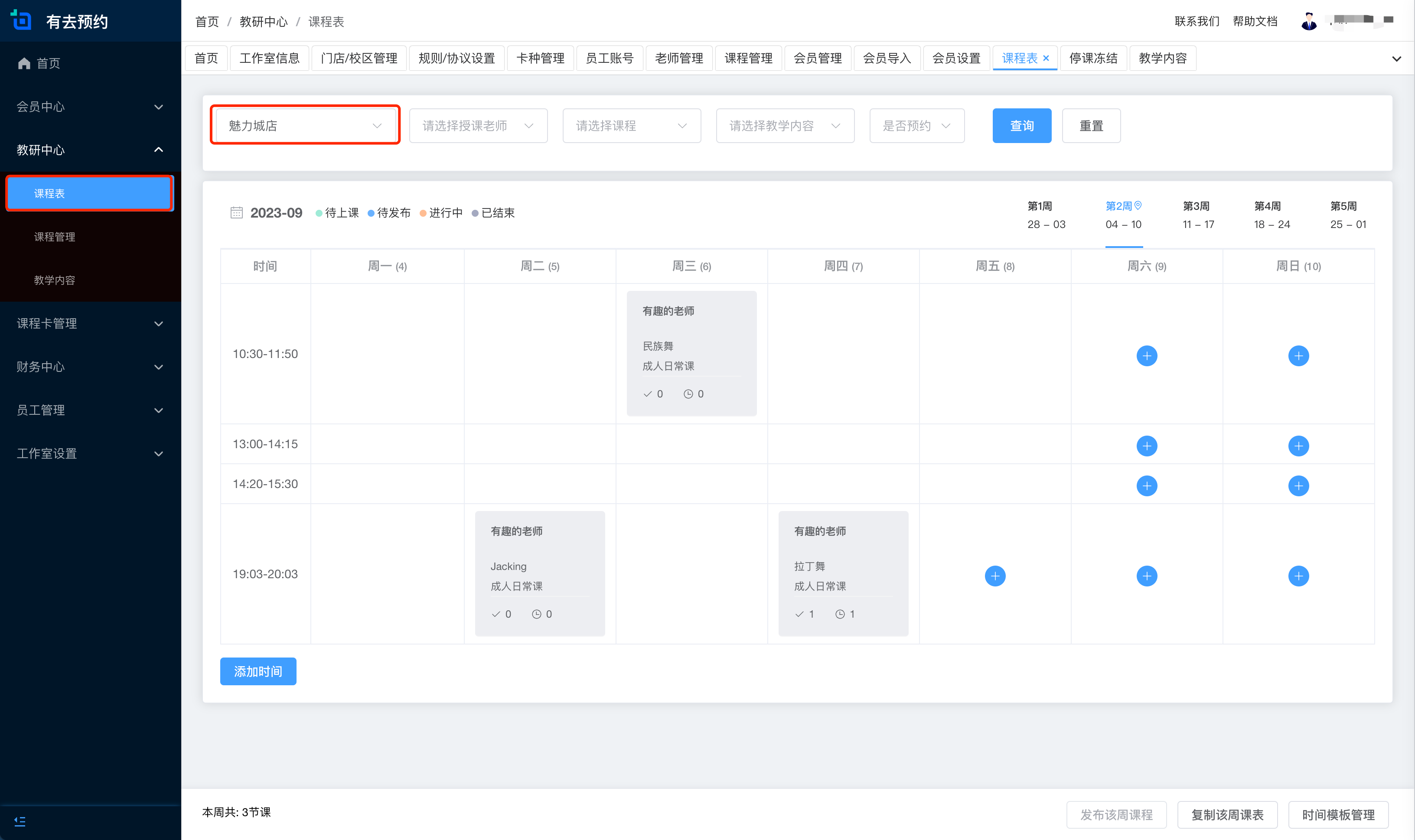Click the calendar icon next to 2023-09
Screen dimensions: 1415x840
tap(237, 213)
